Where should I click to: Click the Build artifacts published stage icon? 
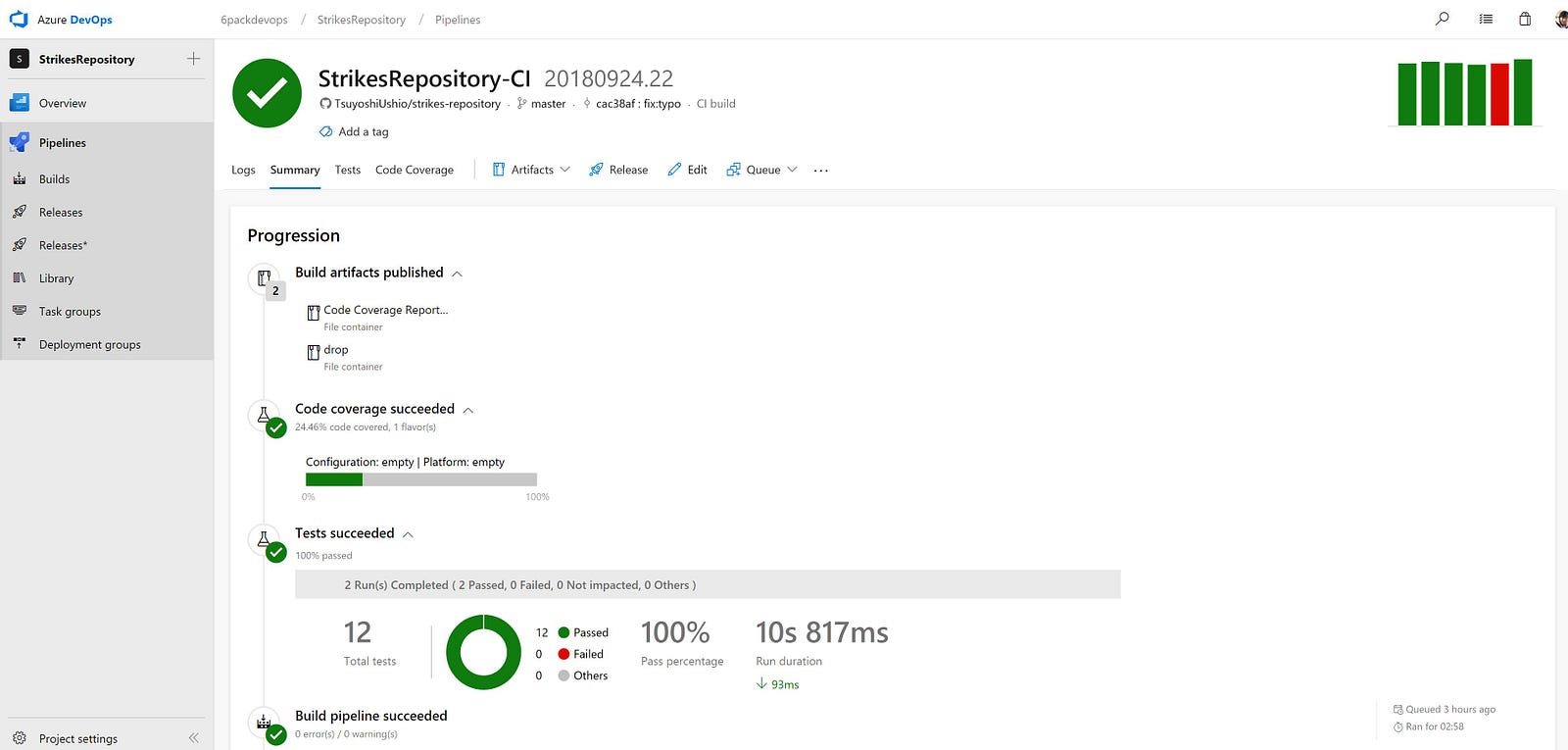point(264,279)
